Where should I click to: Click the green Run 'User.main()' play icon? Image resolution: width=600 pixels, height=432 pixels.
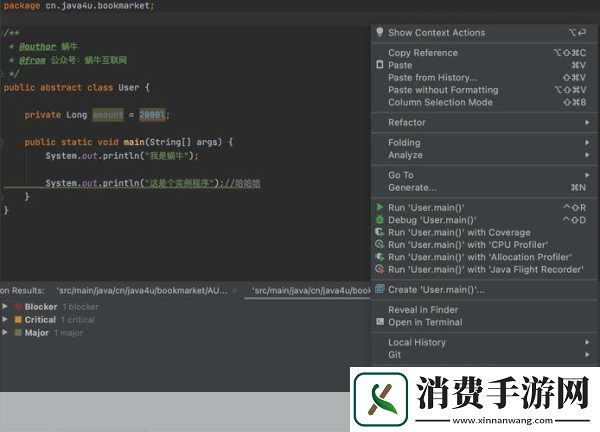(380, 208)
